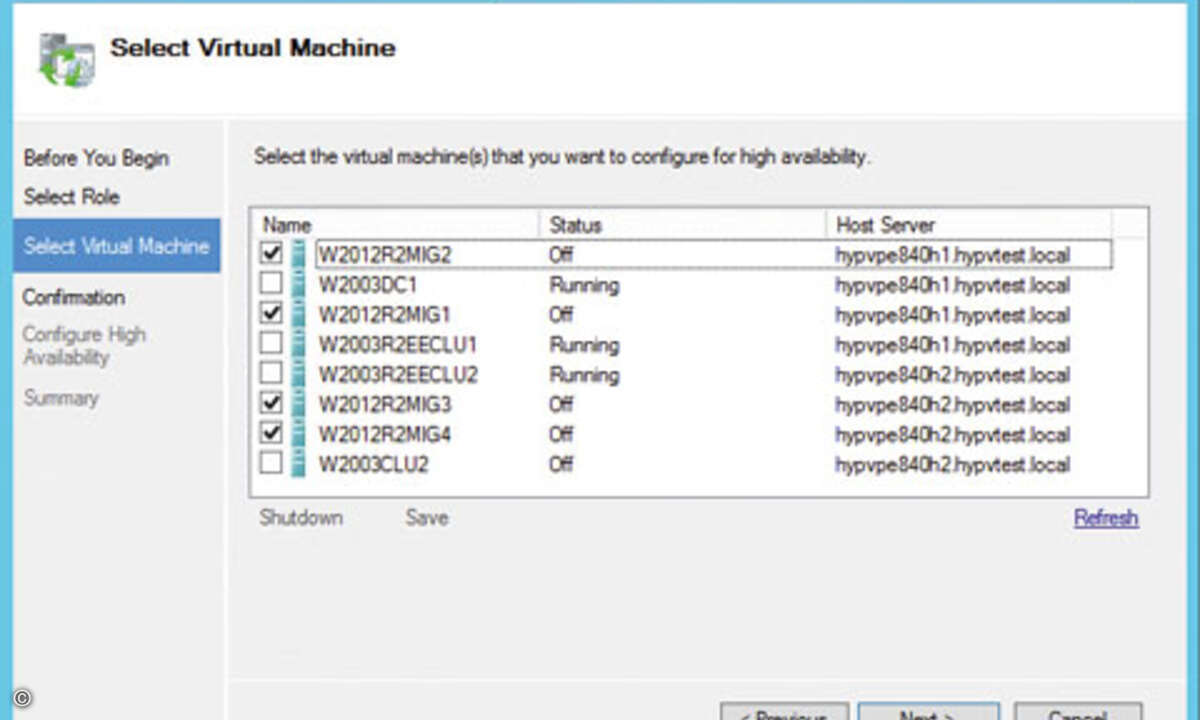This screenshot has width=1200, height=720.
Task: Click the Running status of W2003R2EECLU2
Action: [x=584, y=375]
